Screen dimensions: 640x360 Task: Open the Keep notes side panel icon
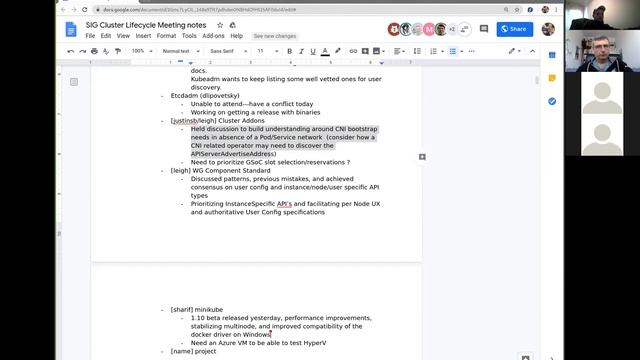point(552,78)
